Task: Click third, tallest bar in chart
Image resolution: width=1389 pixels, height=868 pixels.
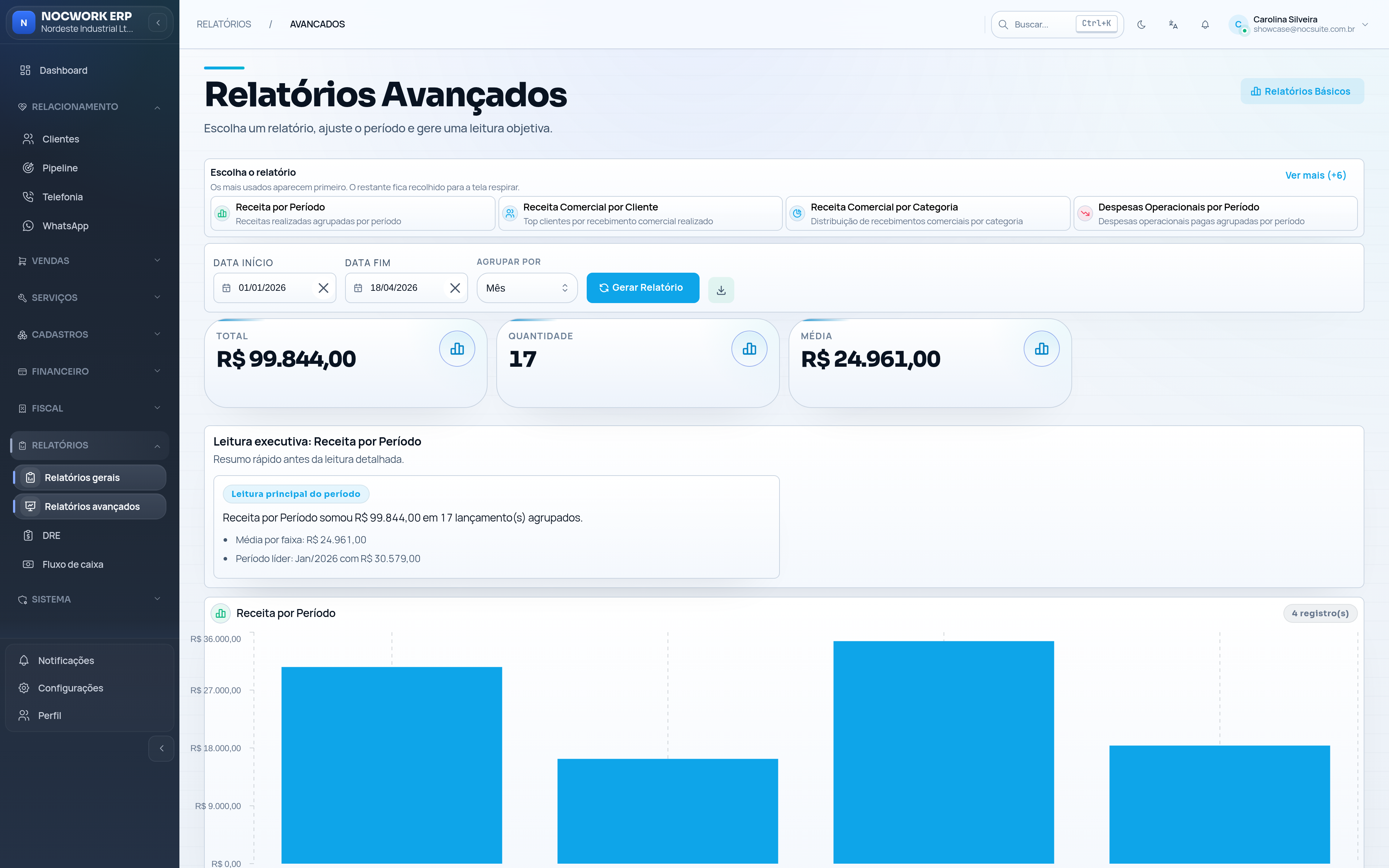Action: click(944, 752)
